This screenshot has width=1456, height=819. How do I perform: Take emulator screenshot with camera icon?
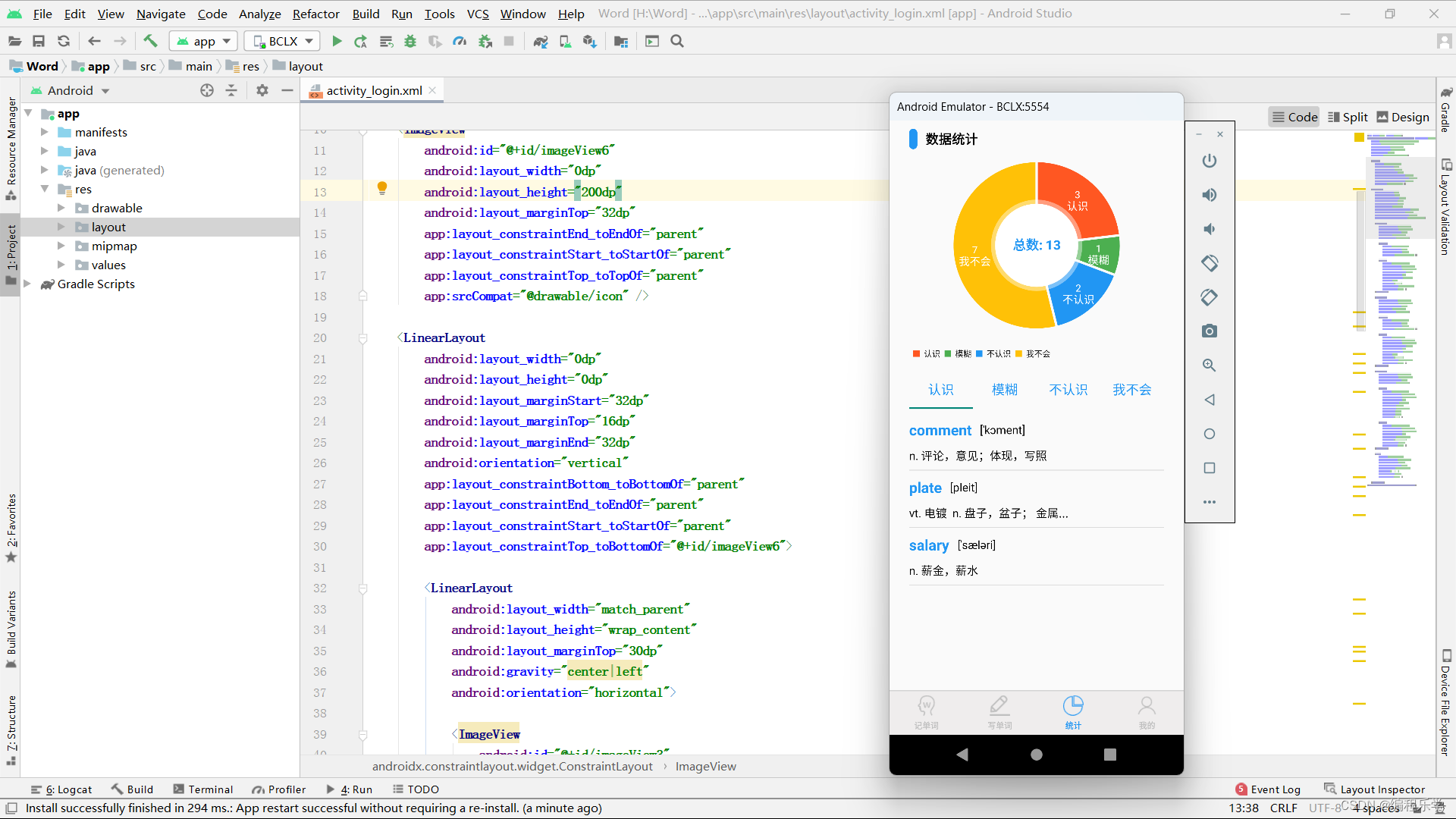pos(1209,331)
